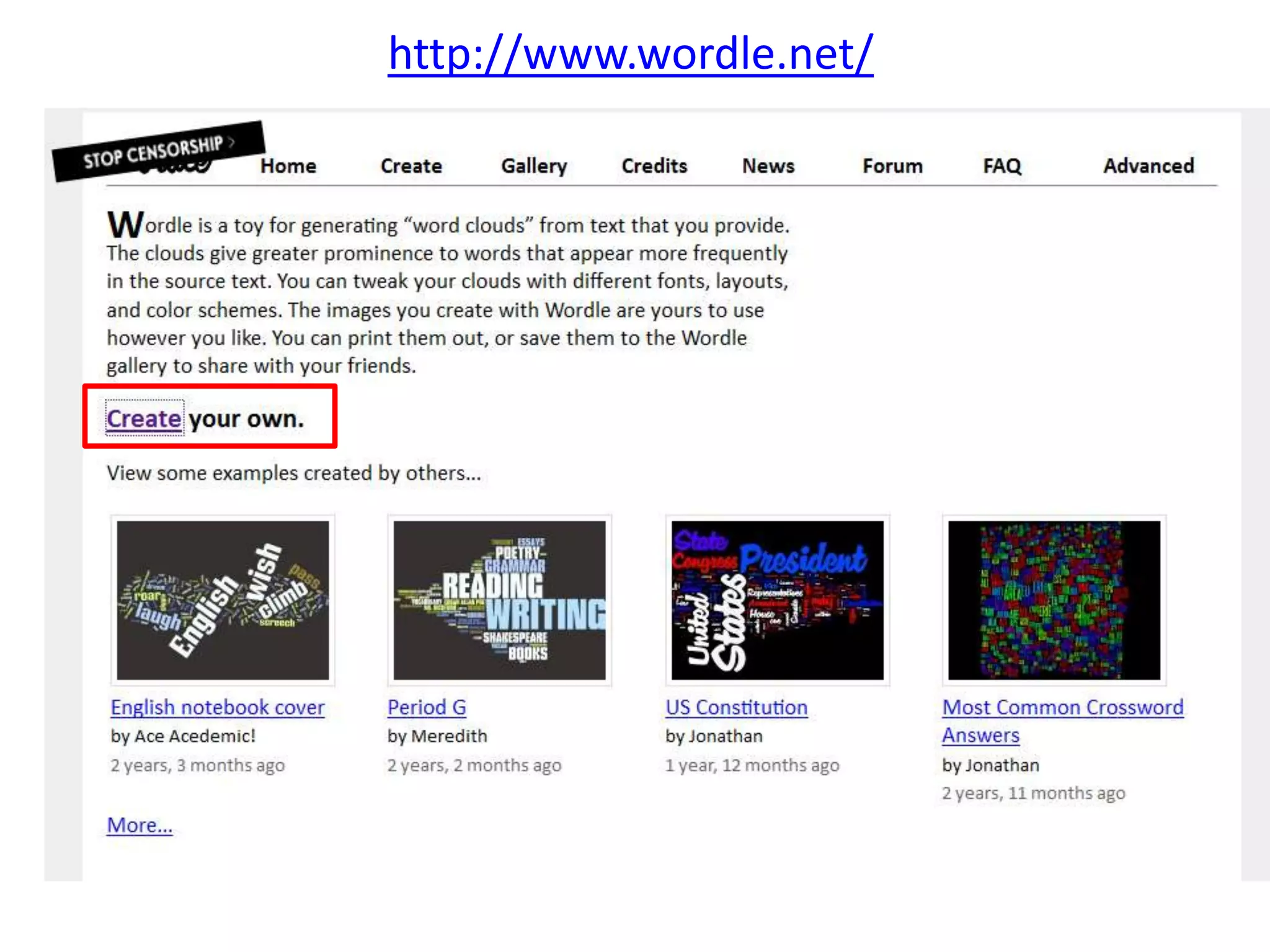Screen dimensions: 1270x952
Task: Click the More... examples link
Action: tap(140, 825)
